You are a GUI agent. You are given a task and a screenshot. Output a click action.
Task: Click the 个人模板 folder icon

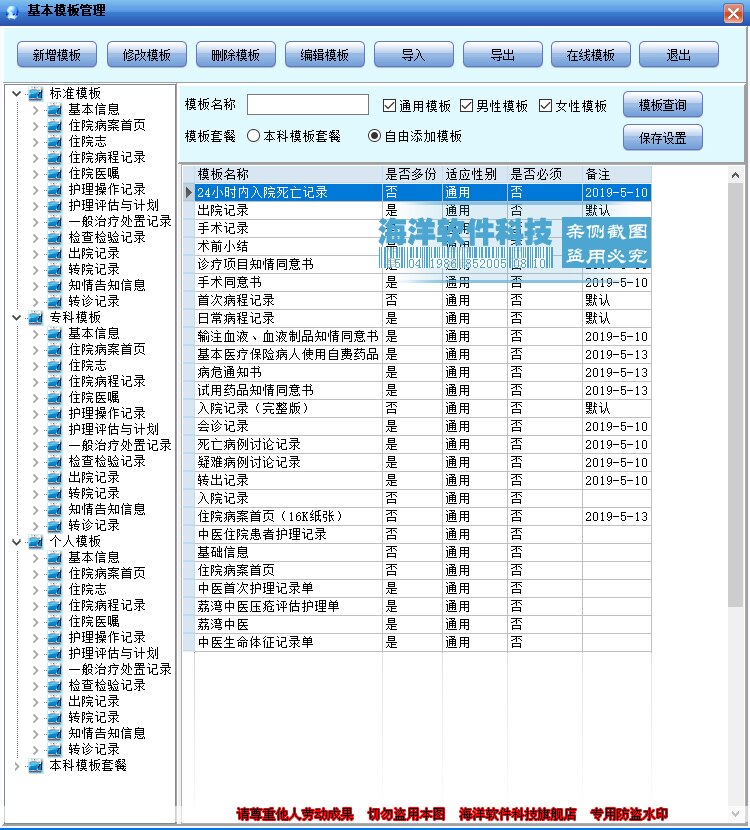point(36,542)
